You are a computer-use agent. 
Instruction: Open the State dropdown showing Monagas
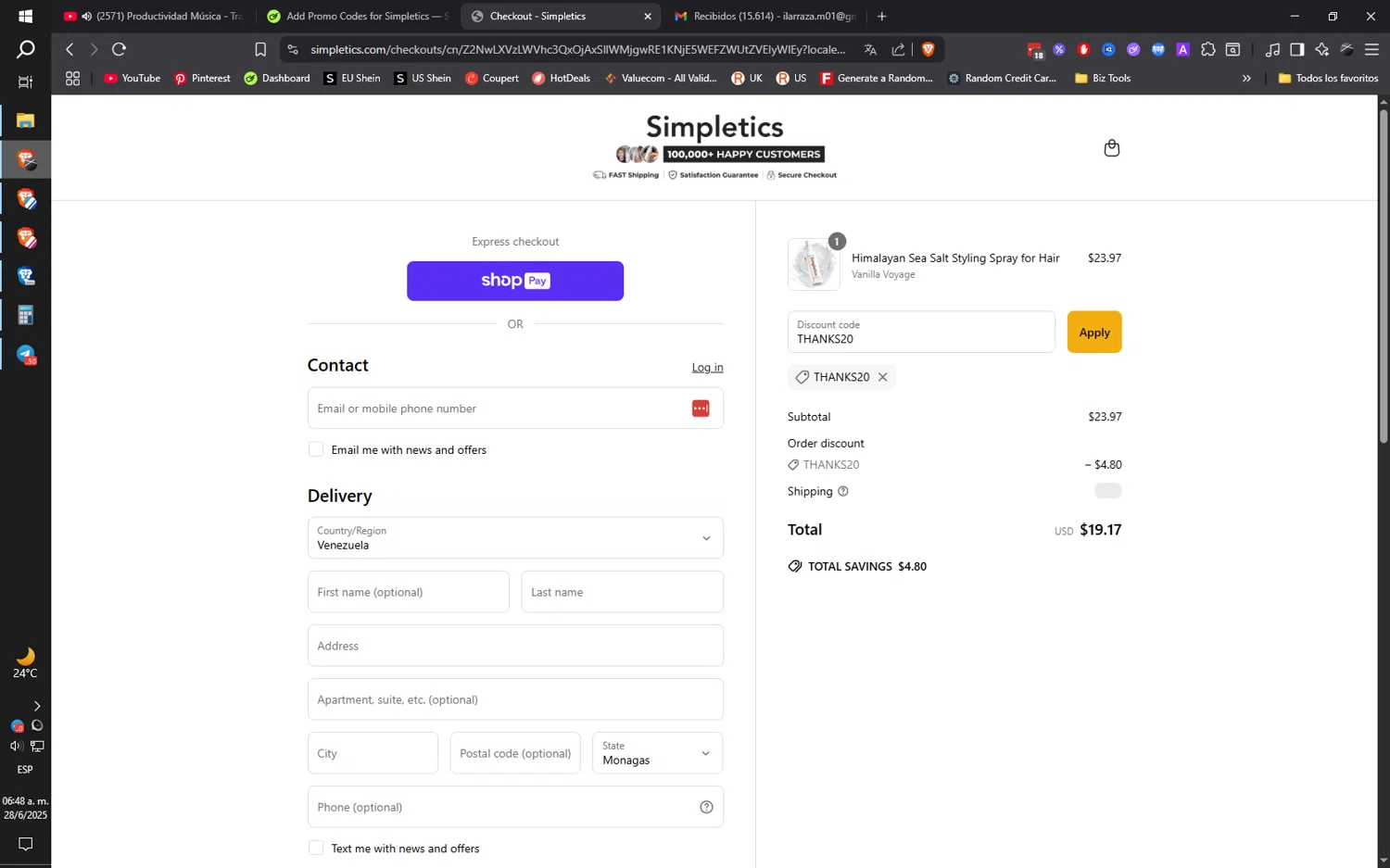coord(657,753)
